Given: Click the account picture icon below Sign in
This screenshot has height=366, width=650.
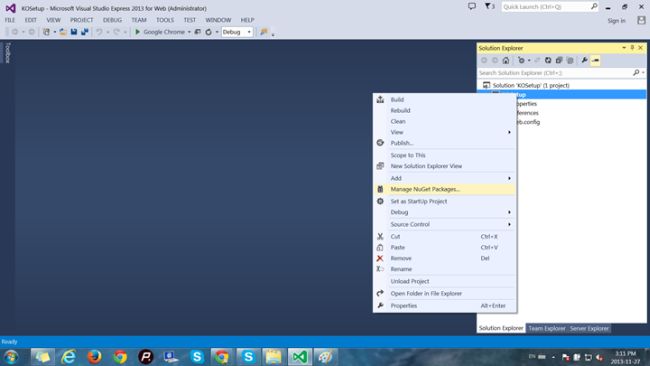Looking at the screenshot, I should tap(641, 20).
